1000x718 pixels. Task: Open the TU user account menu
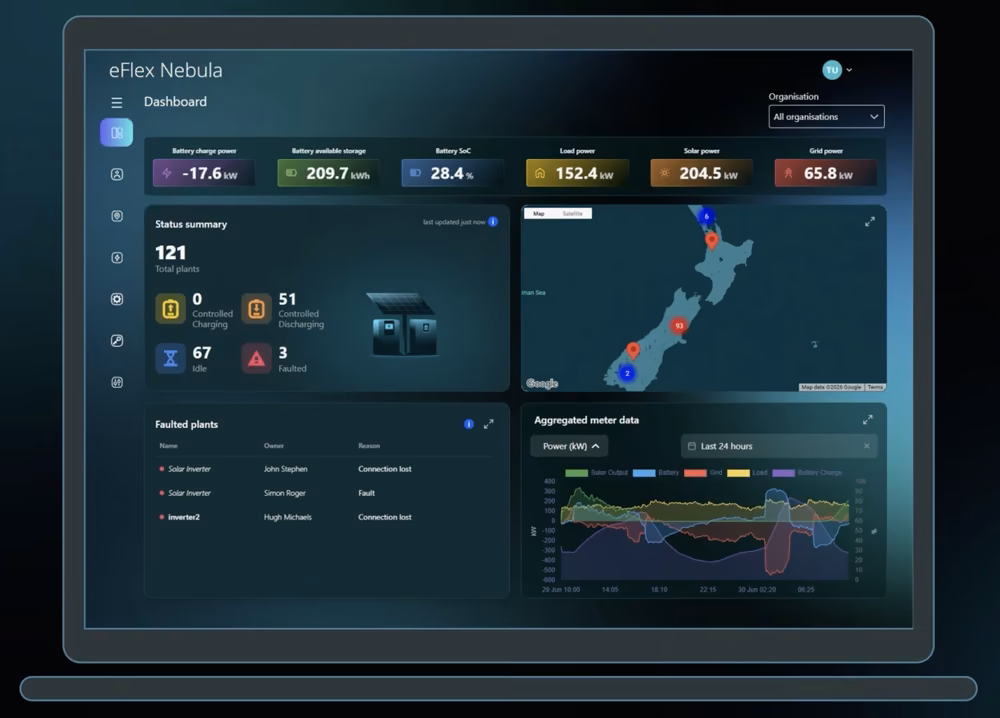coord(837,70)
